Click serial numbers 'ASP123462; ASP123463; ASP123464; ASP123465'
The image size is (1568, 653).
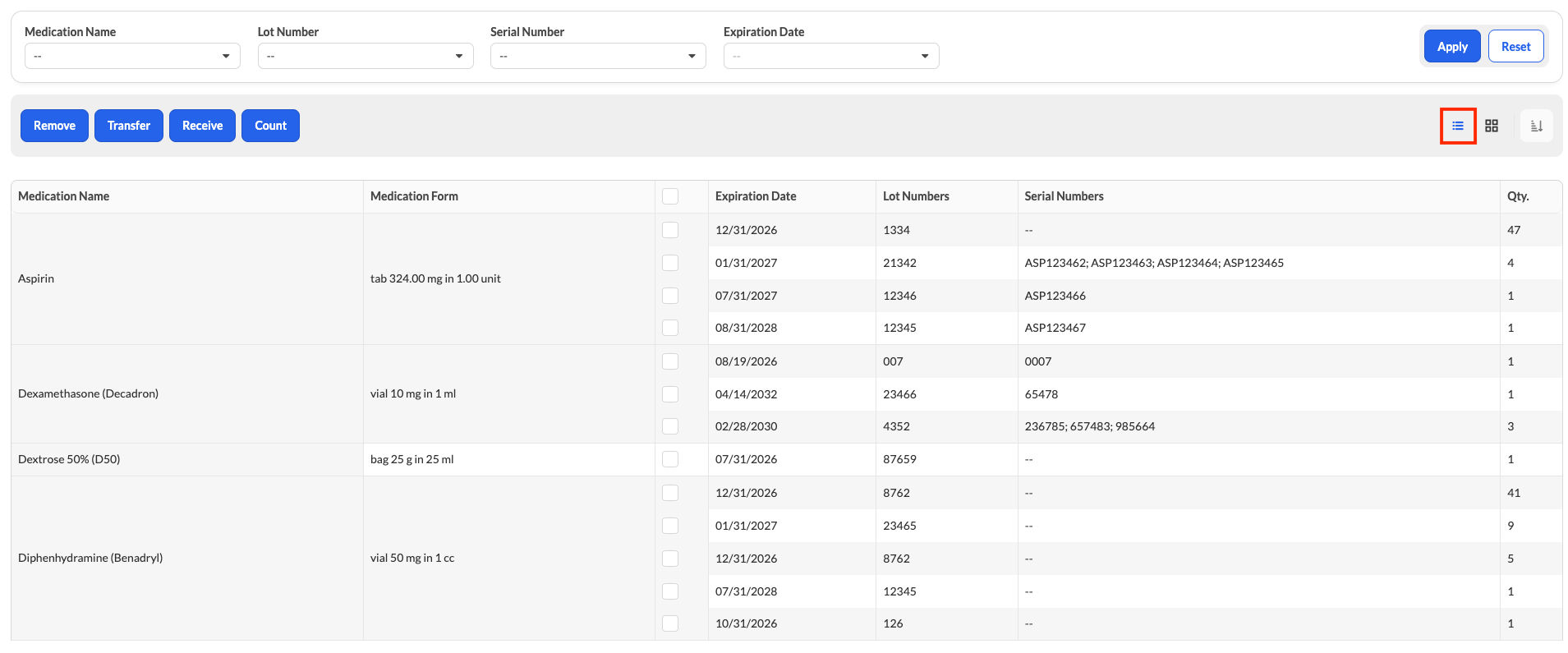[x=1154, y=263]
